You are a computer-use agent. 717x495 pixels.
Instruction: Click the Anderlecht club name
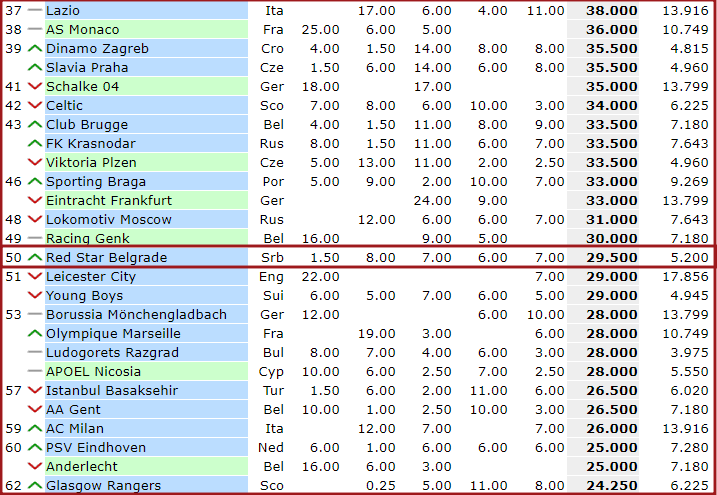click(82, 466)
